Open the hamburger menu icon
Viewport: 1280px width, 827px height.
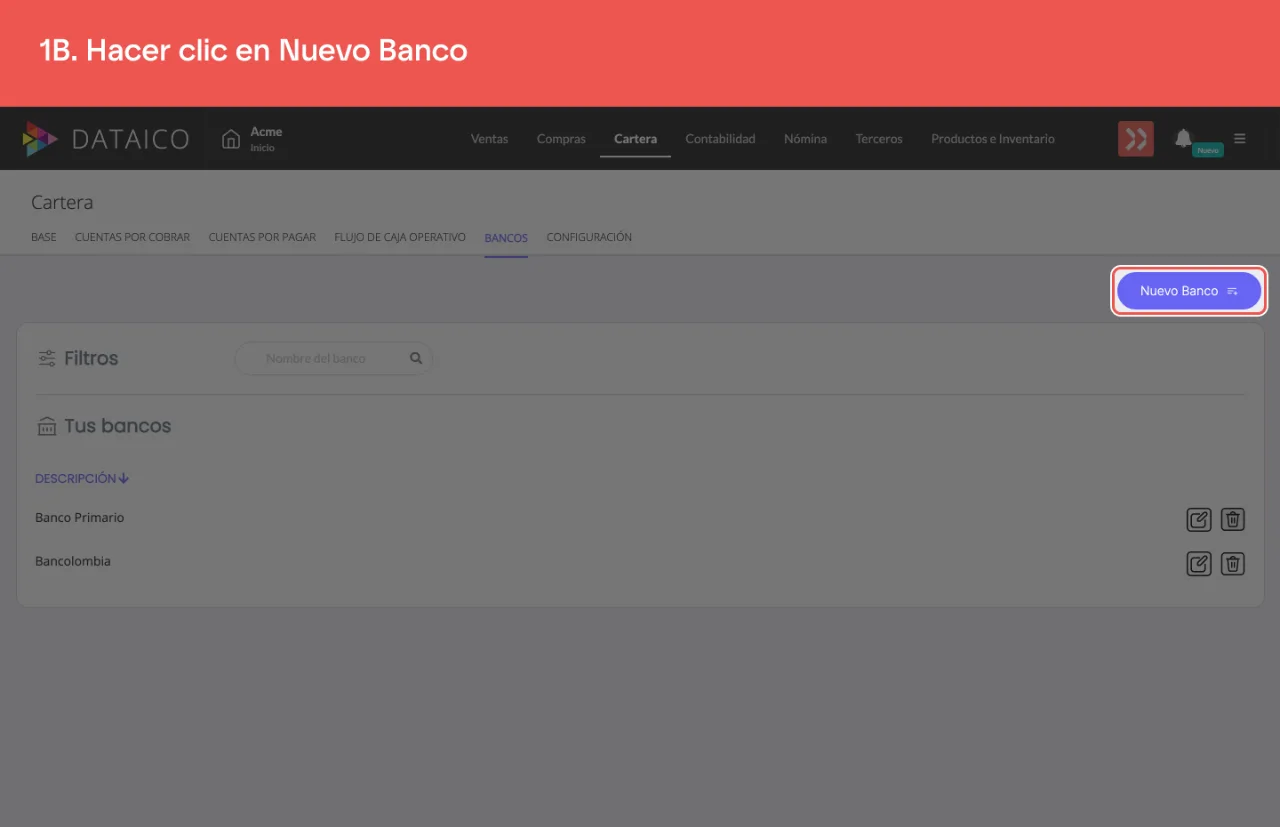(x=1240, y=139)
